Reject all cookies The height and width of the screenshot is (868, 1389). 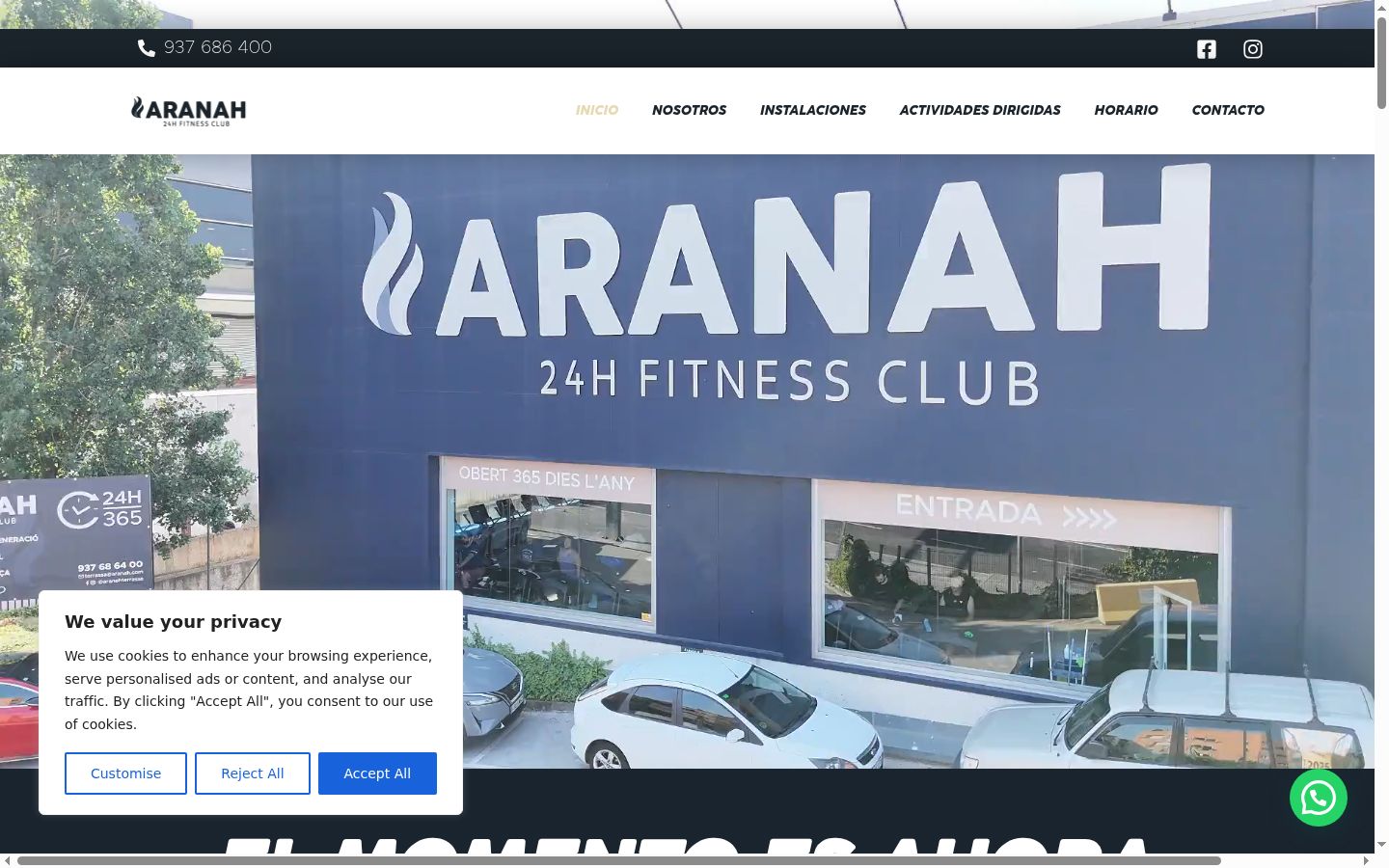tap(253, 773)
